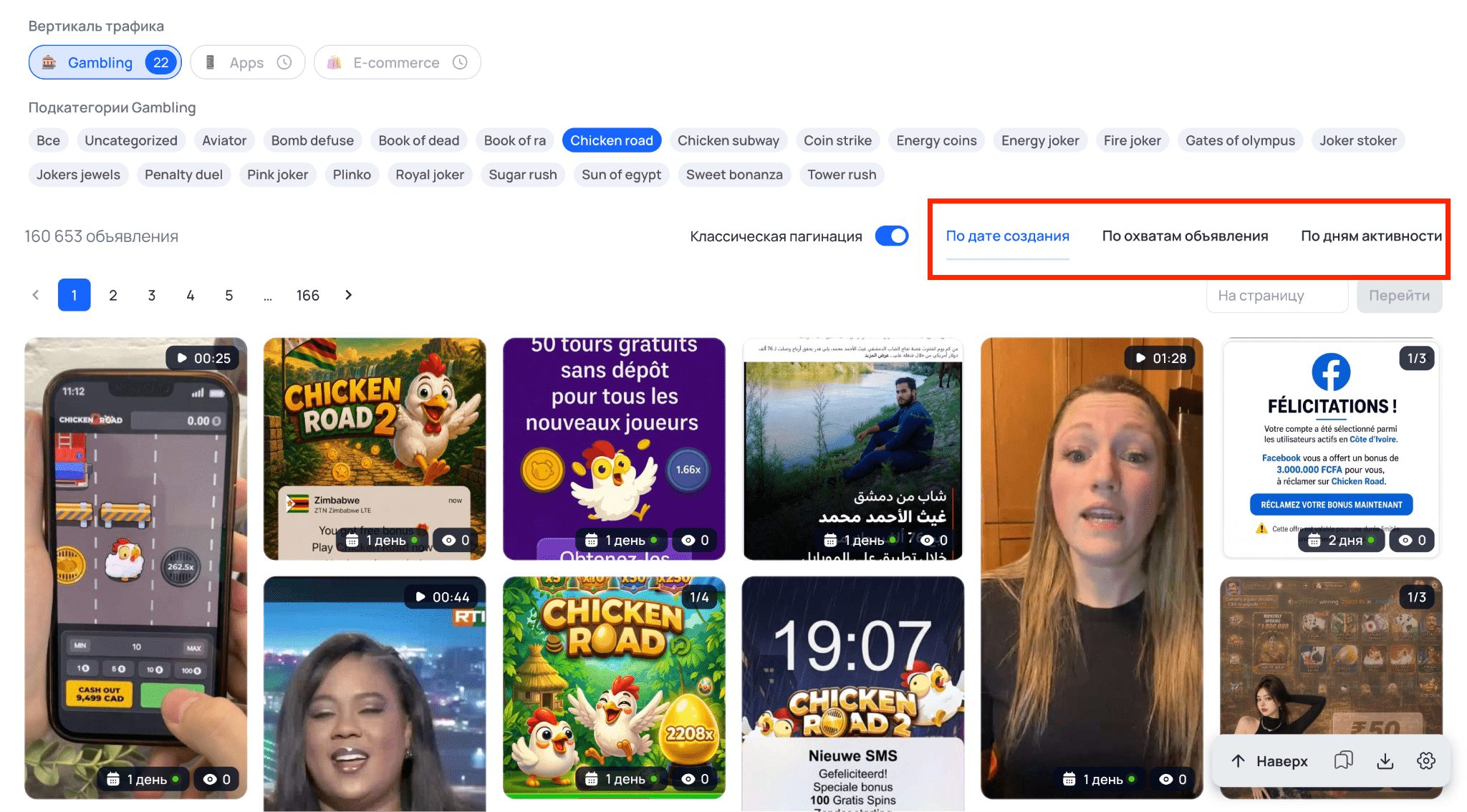This screenshot has height=812, width=1467.
Task: Click the play icon on the 00:44 video
Action: [420, 597]
